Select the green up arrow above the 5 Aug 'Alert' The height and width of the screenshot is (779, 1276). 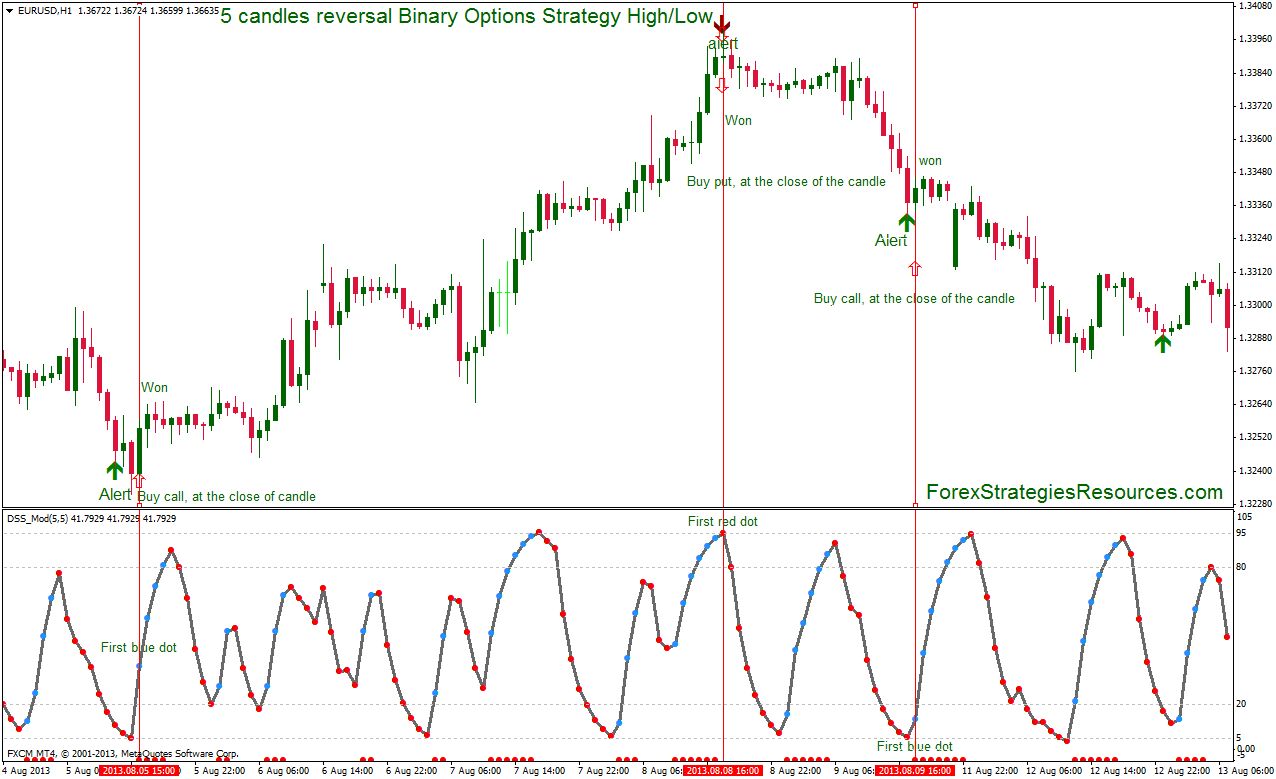pyautogui.click(x=114, y=470)
